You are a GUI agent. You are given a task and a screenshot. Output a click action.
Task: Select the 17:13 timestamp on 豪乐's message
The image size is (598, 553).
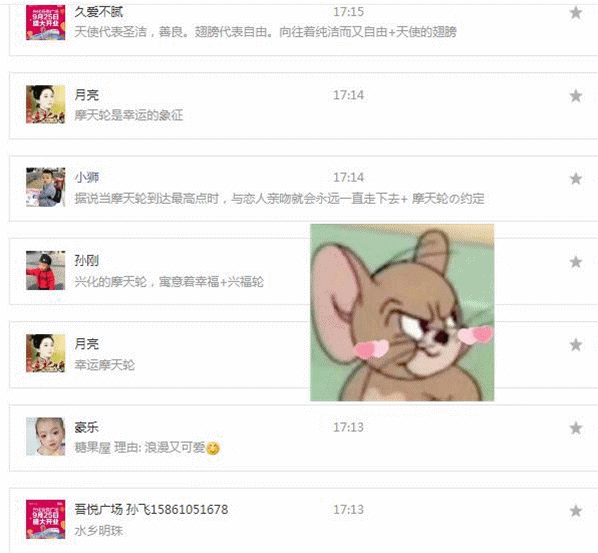coord(349,427)
